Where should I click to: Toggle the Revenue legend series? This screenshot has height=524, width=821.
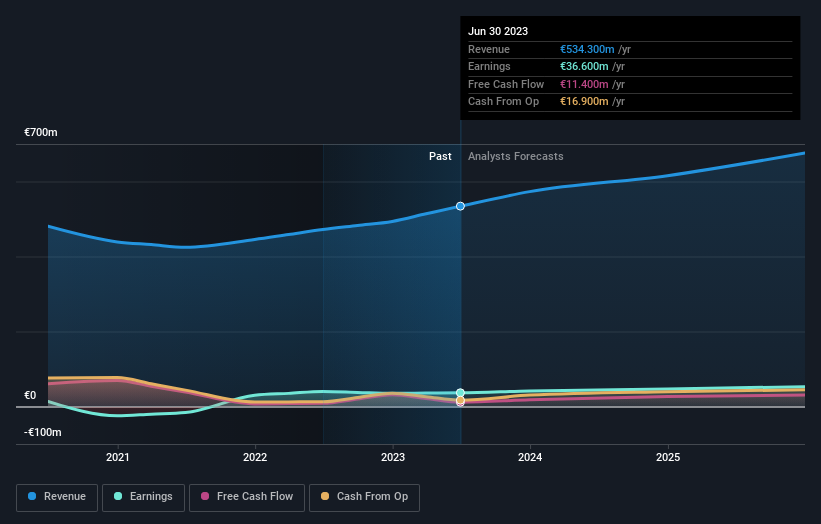point(57,497)
